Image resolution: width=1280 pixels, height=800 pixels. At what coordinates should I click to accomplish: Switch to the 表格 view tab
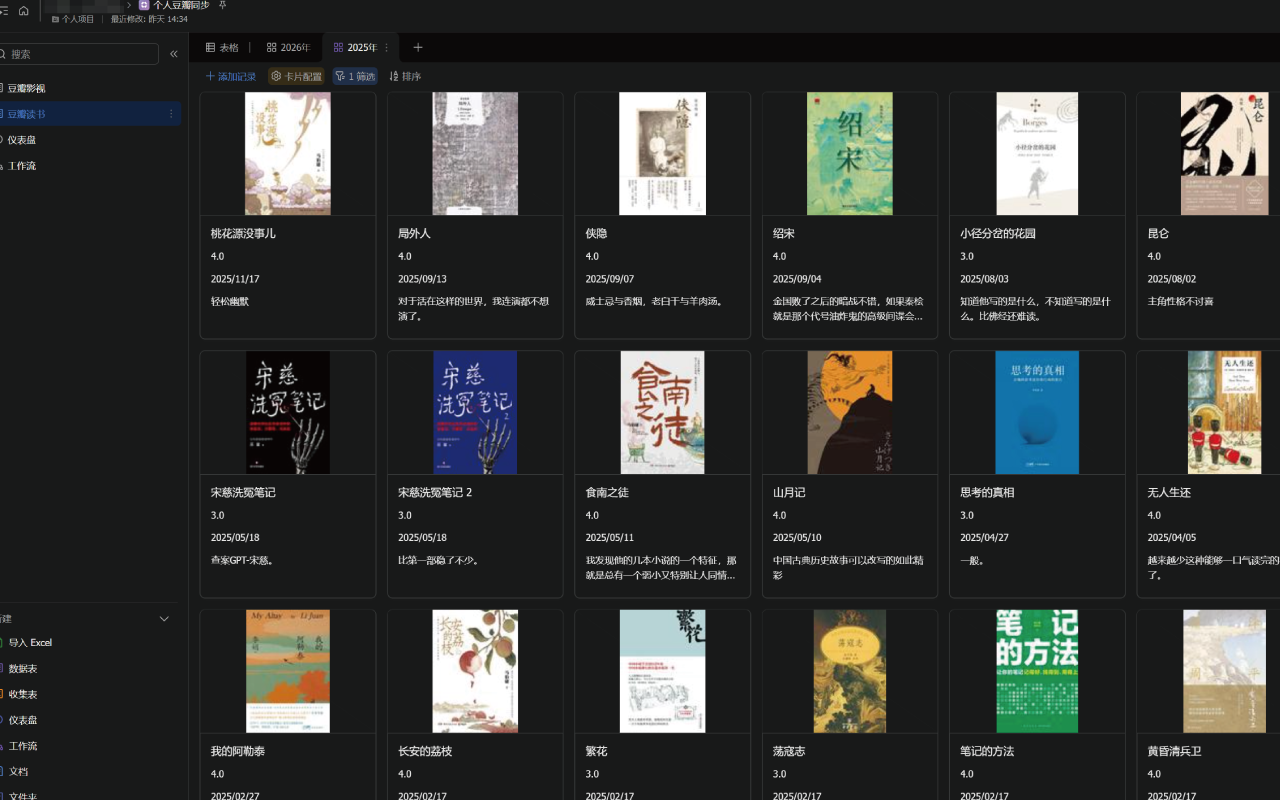coord(222,47)
